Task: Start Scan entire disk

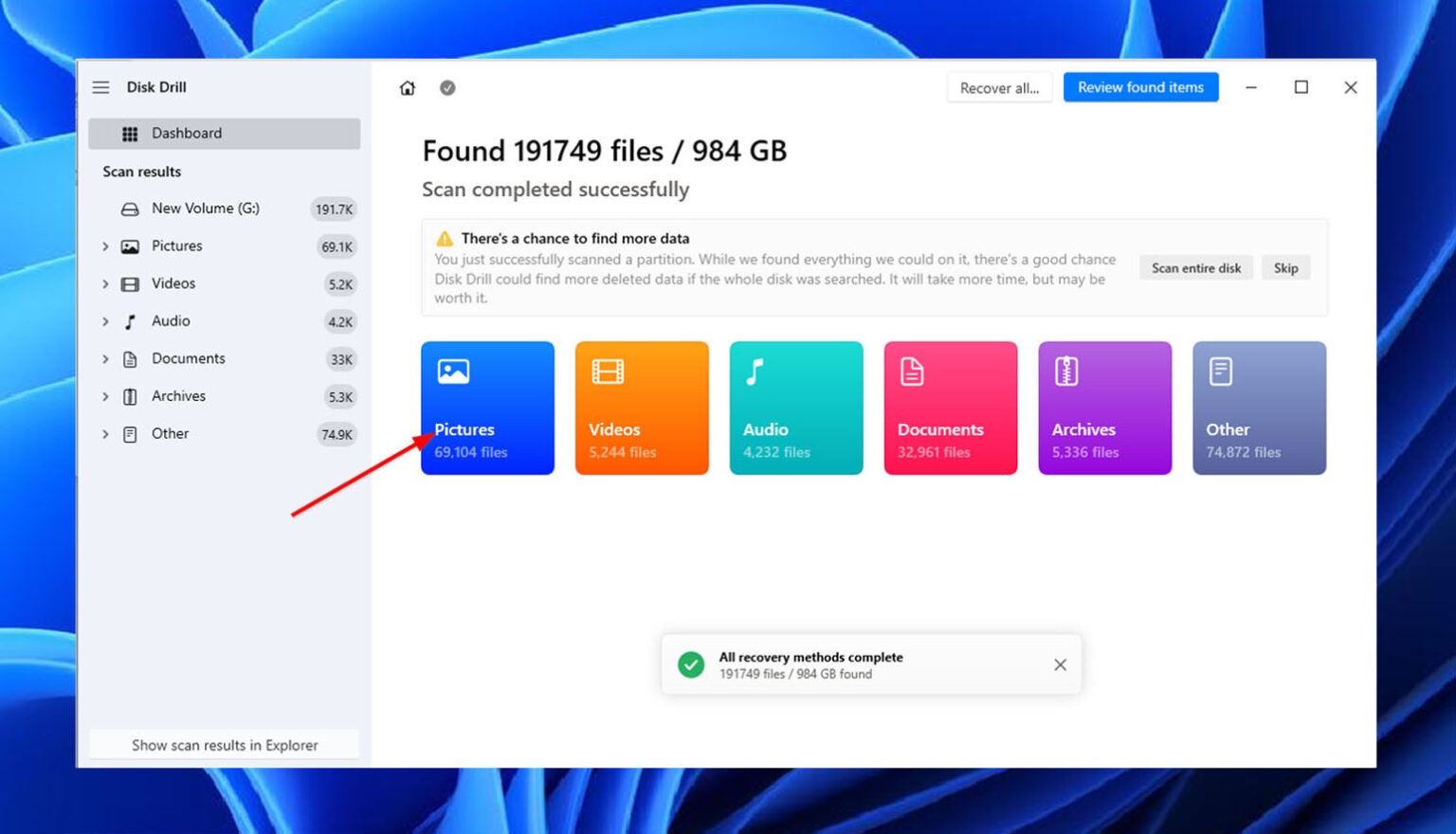Action: 1195,267
